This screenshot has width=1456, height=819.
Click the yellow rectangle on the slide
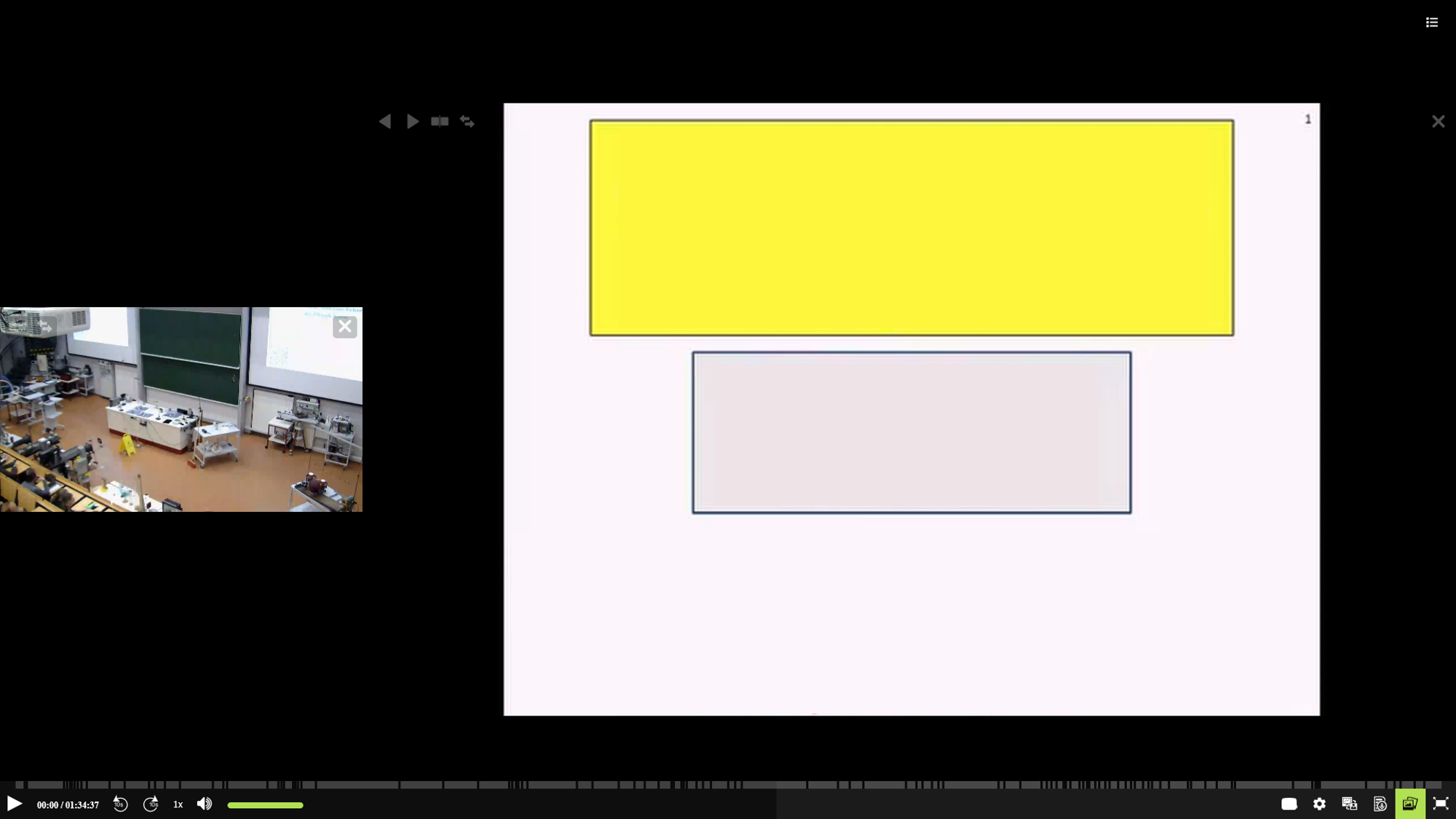point(911,228)
